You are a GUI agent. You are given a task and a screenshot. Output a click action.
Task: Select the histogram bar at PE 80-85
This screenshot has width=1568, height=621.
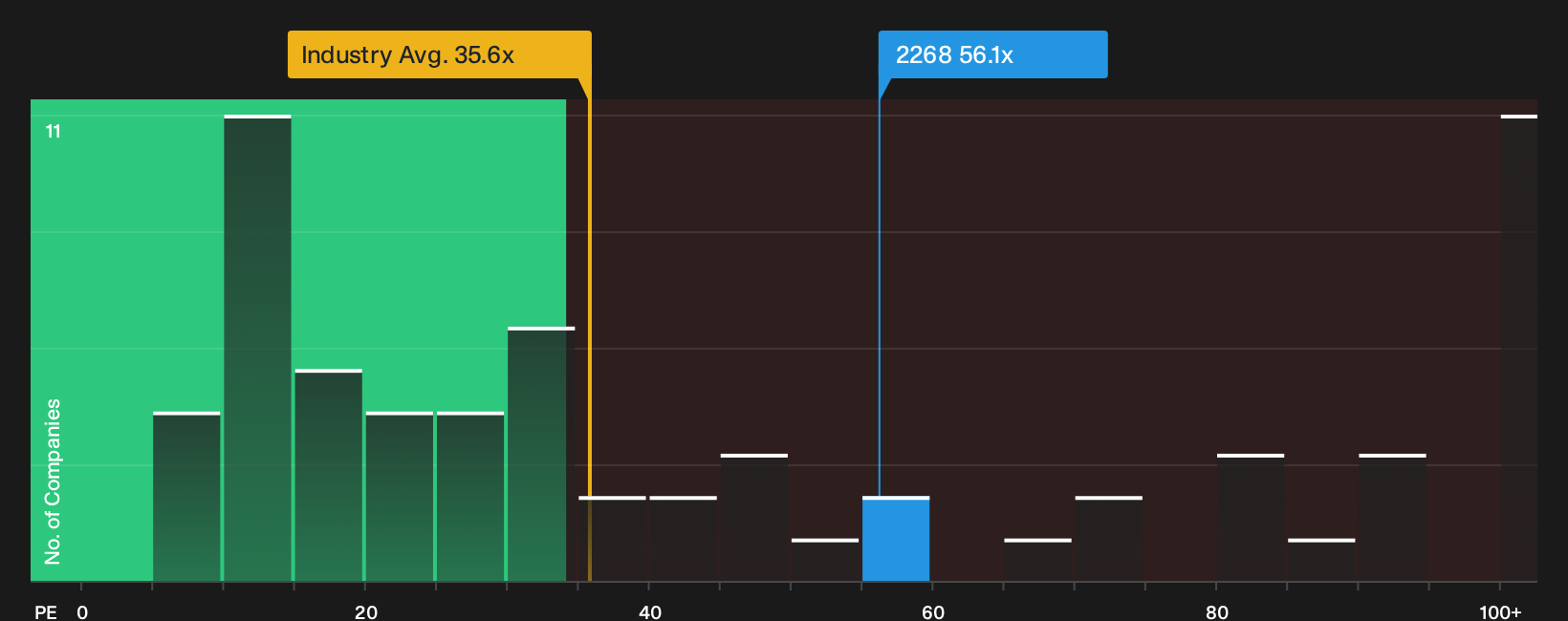[x=1251, y=518]
